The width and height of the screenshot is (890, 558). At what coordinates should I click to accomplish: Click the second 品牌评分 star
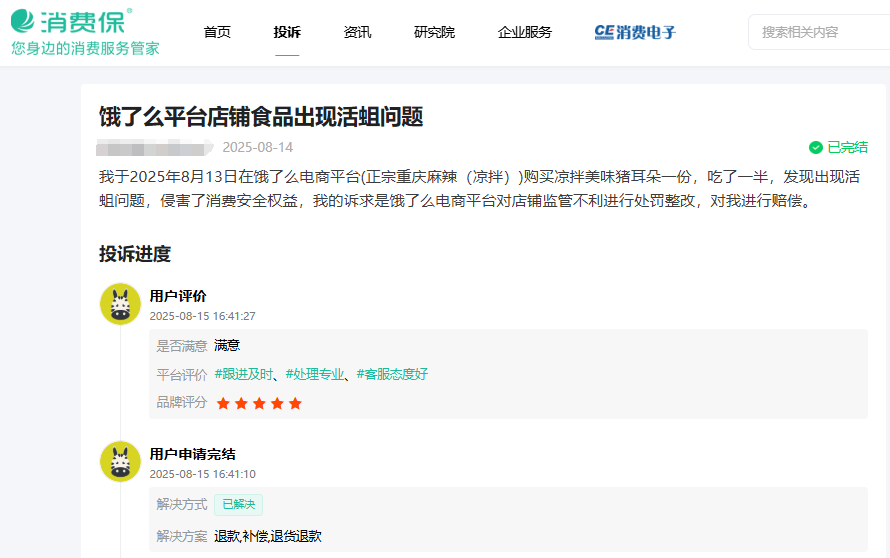coord(241,404)
